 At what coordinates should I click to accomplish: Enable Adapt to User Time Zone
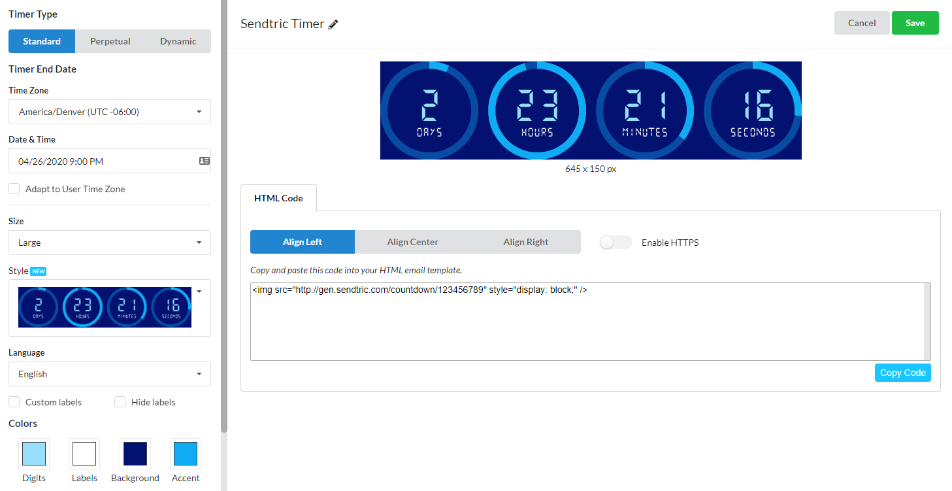click(14, 189)
